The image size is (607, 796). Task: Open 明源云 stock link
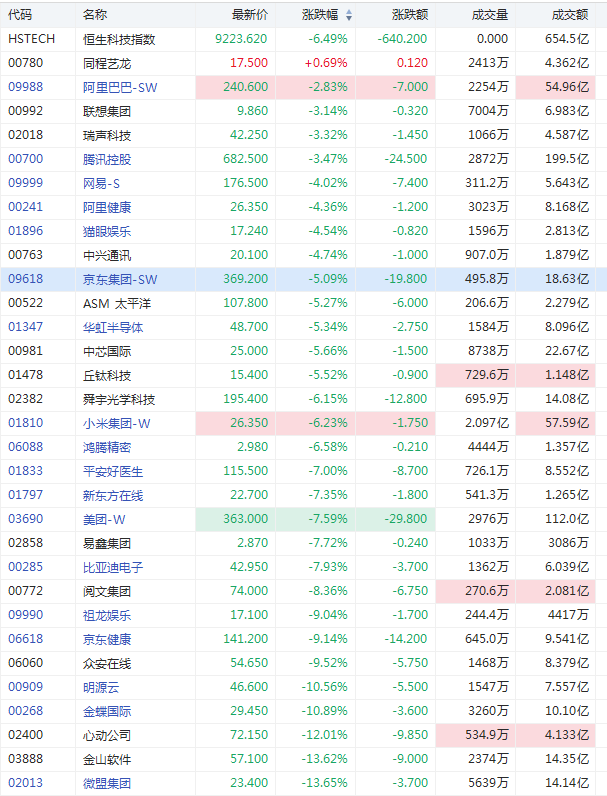101,687
